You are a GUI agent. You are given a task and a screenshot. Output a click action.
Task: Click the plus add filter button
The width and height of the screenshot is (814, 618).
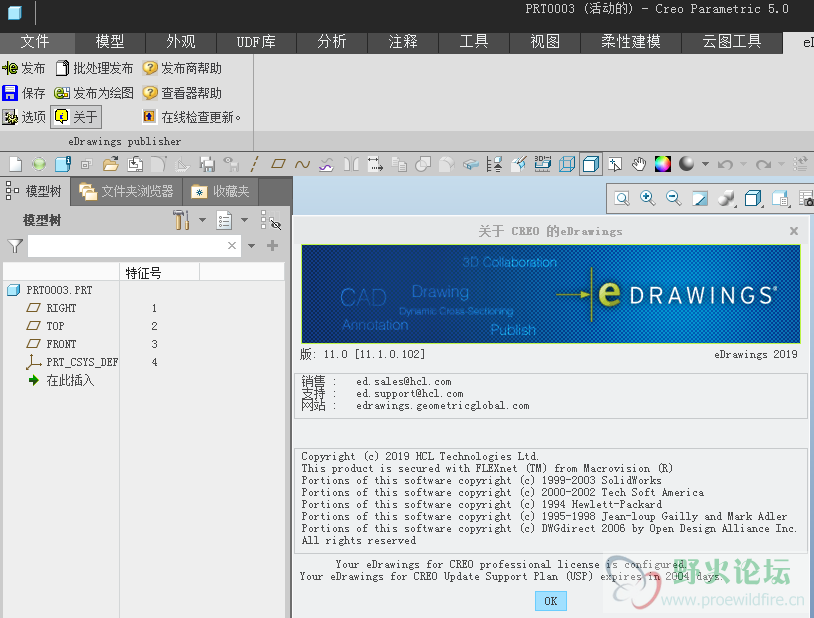pyautogui.click(x=272, y=246)
